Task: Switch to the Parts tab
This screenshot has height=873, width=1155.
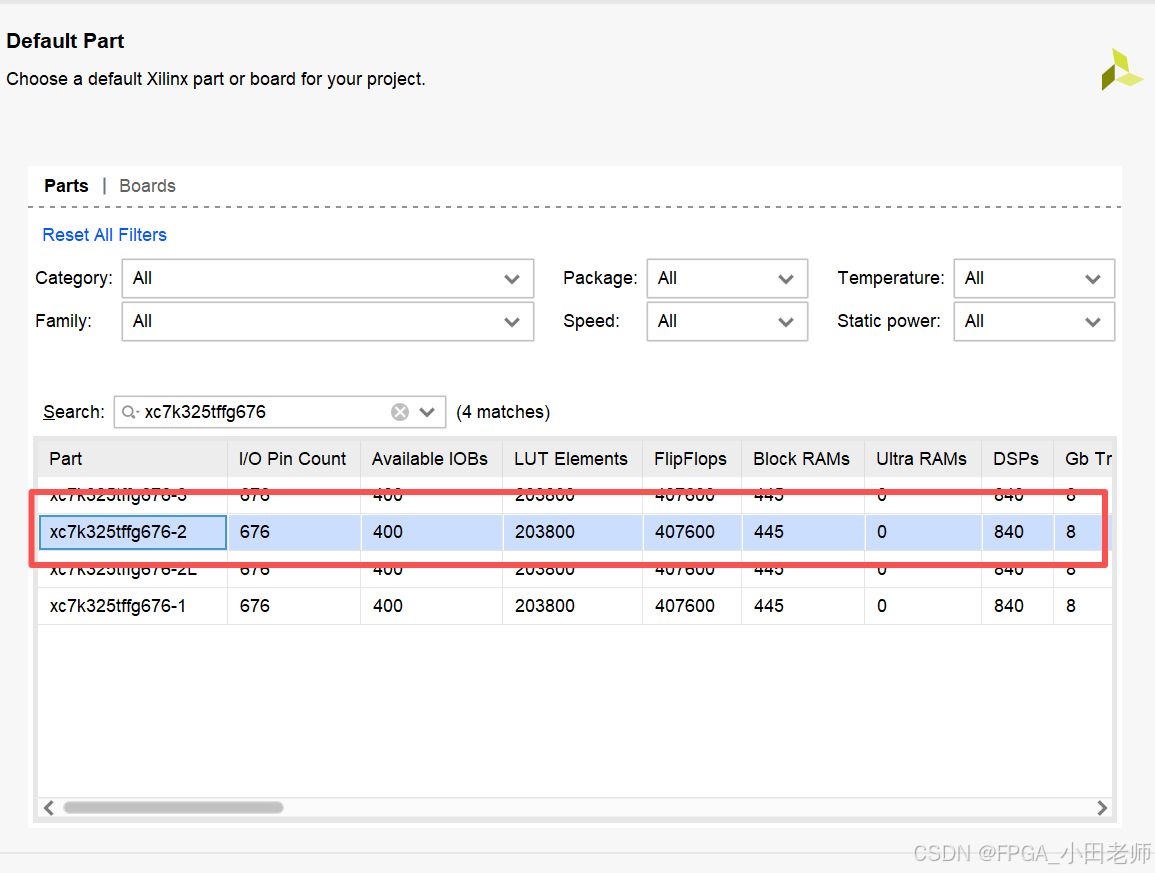Action: tap(66, 186)
